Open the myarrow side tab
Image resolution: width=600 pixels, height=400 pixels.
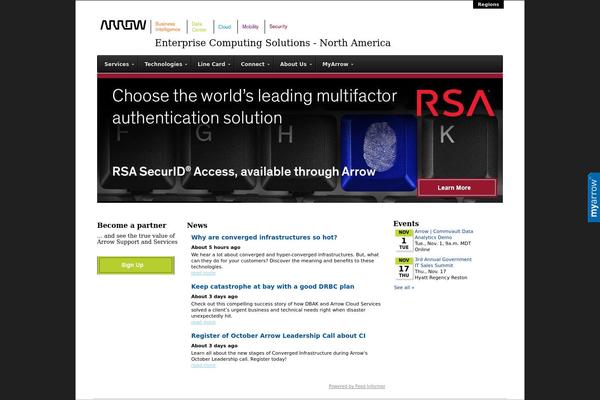[x=593, y=197]
